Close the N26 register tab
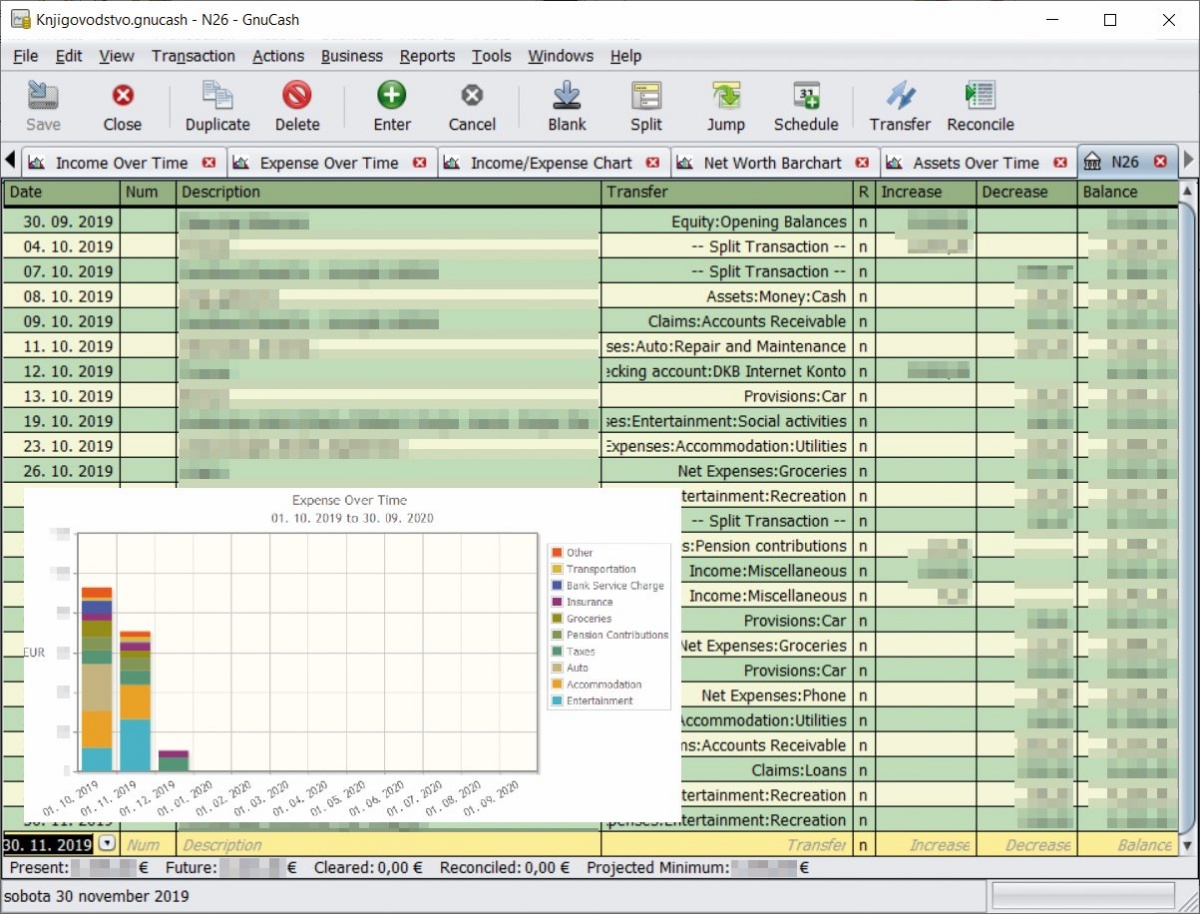This screenshot has width=1200, height=914. [1160, 162]
